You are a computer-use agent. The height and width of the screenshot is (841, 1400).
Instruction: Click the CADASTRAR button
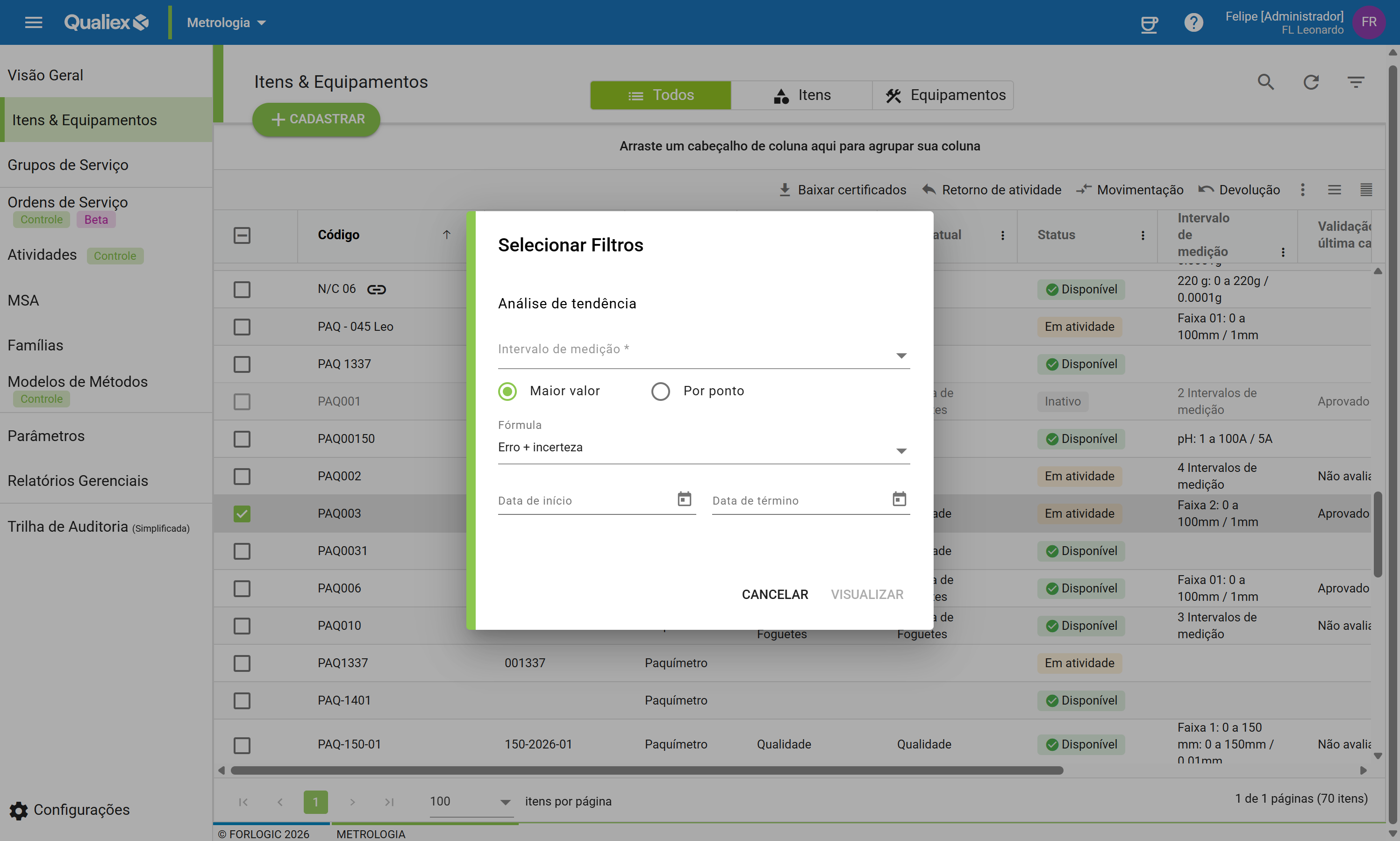point(316,120)
